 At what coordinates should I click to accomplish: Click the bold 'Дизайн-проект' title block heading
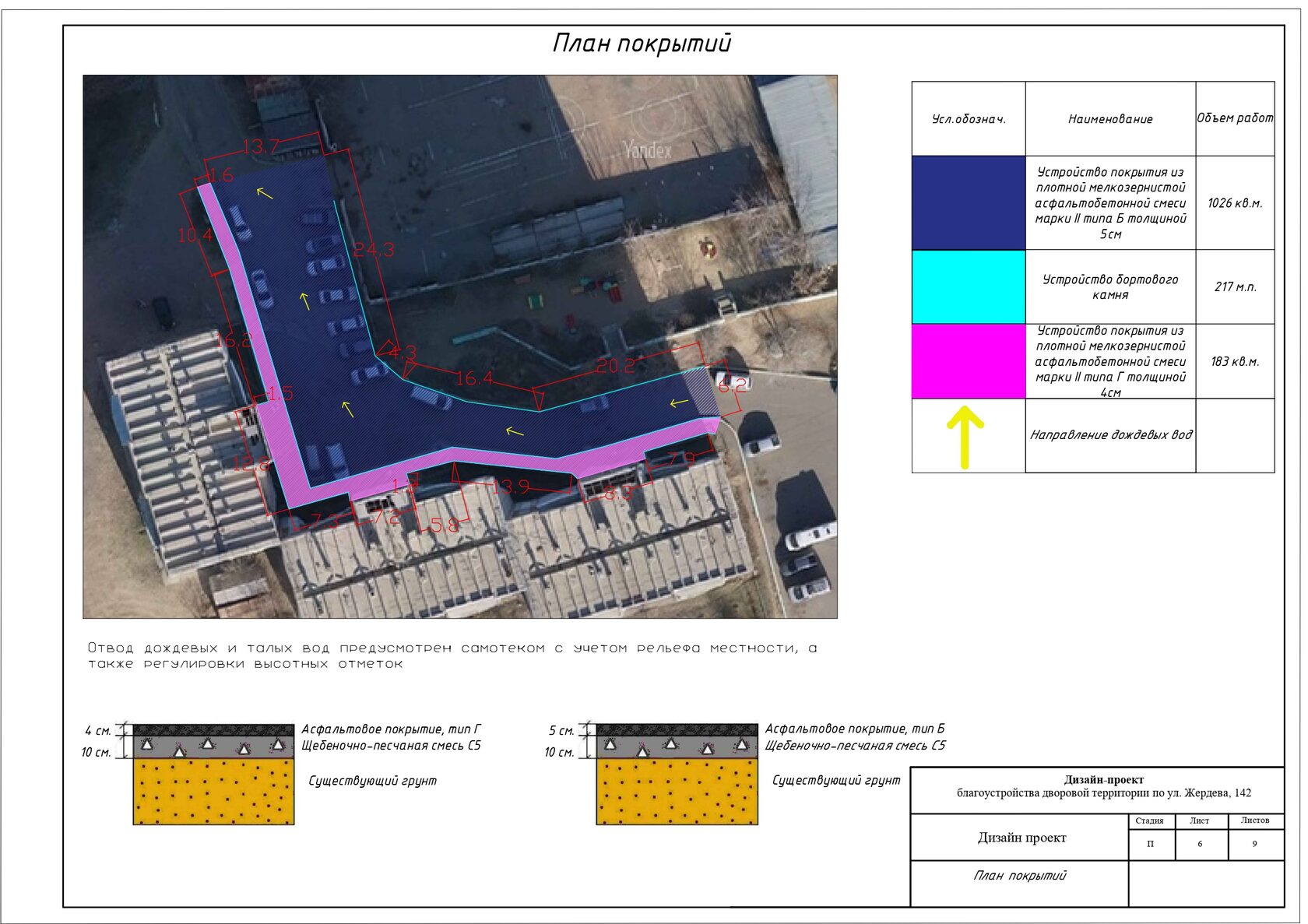pos(1104,779)
